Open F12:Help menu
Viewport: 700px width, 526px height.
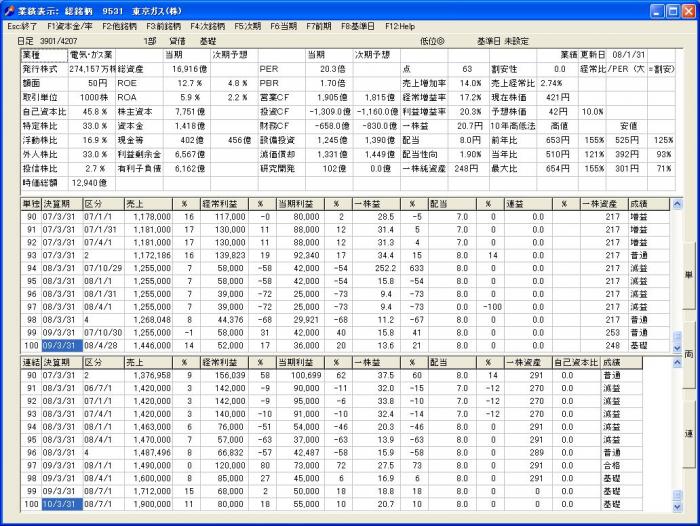click(x=400, y=26)
